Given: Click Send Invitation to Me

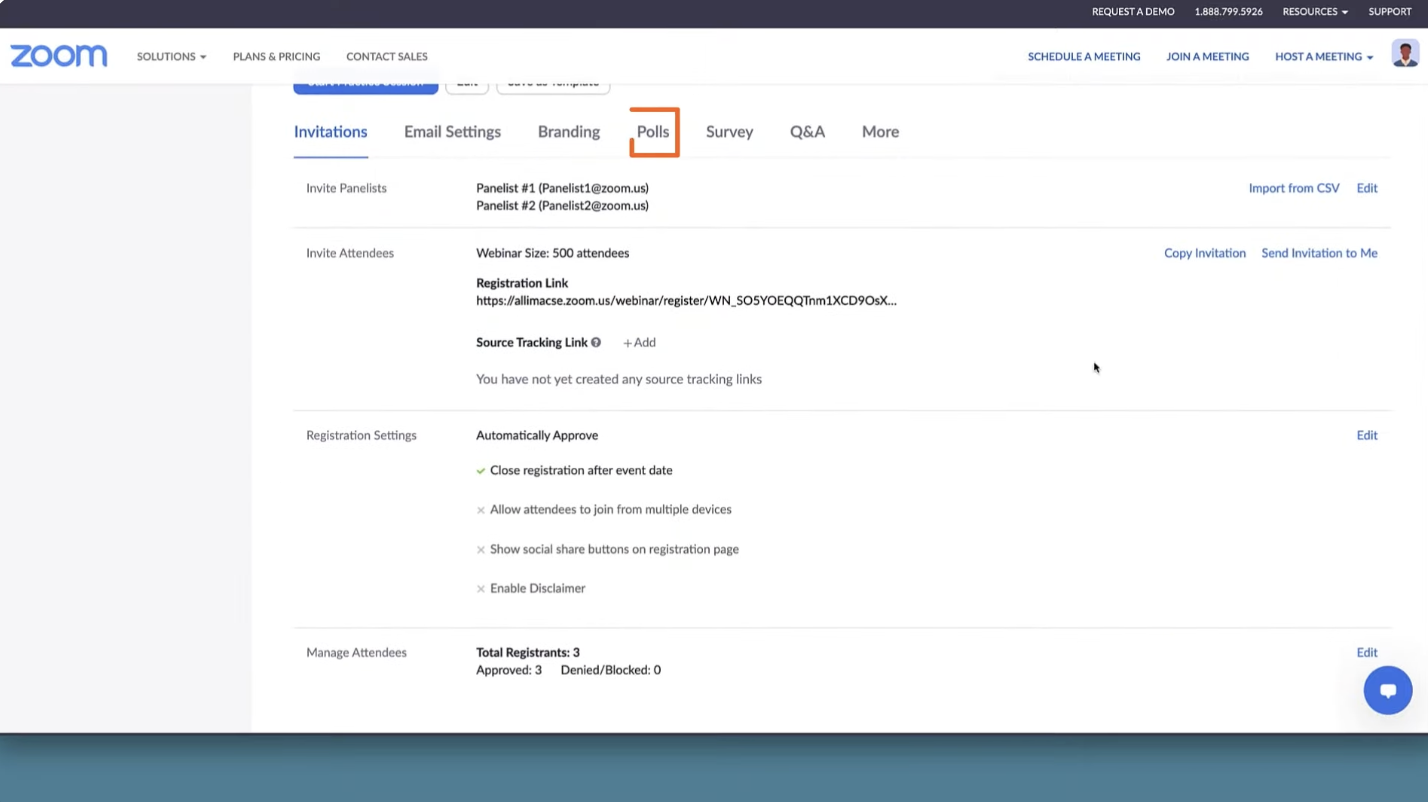Looking at the screenshot, I should (1319, 253).
